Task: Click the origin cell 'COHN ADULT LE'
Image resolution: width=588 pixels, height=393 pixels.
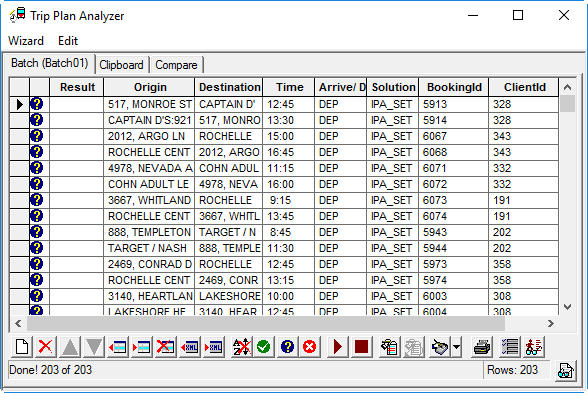Action: pos(149,184)
